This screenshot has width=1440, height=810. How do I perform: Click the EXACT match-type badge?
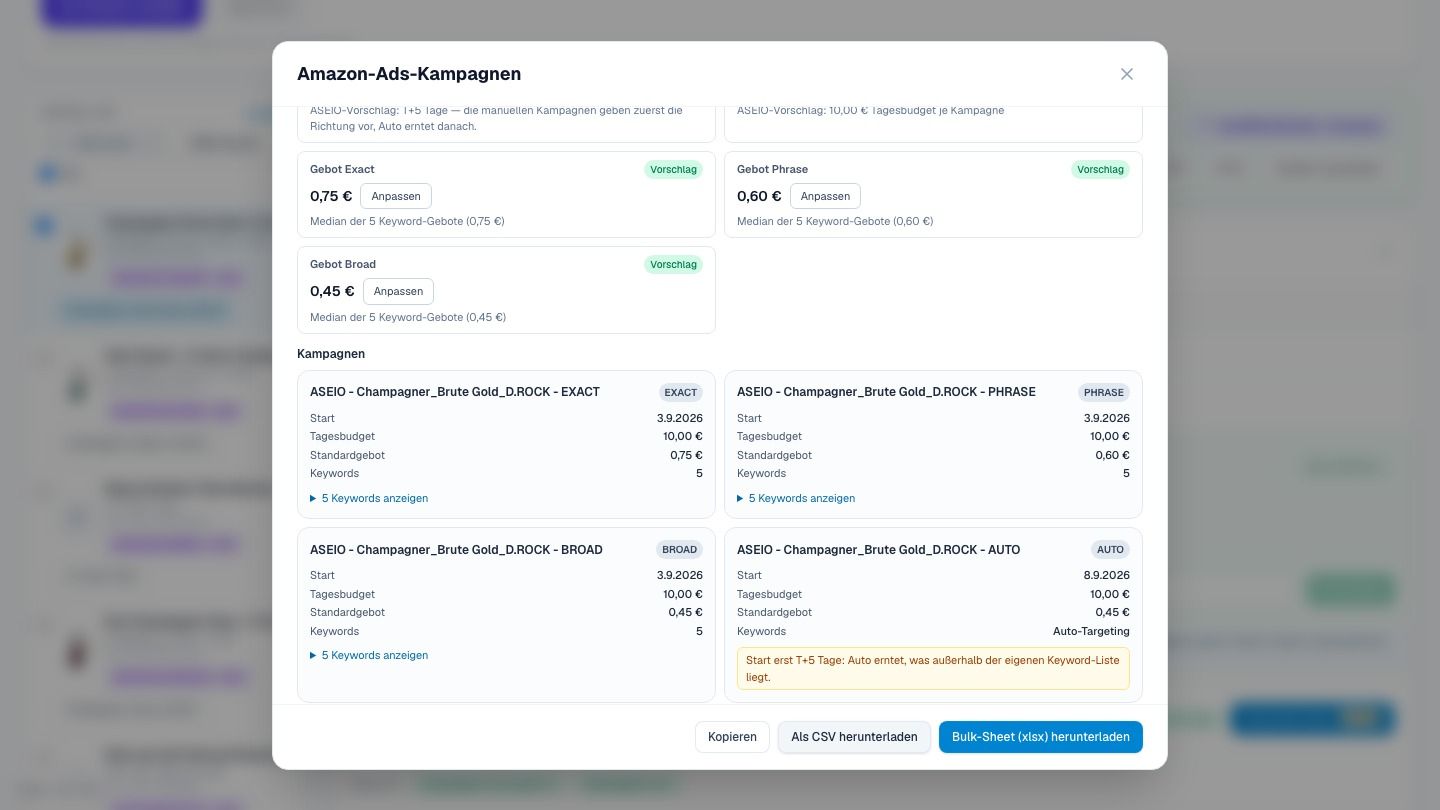click(x=681, y=392)
